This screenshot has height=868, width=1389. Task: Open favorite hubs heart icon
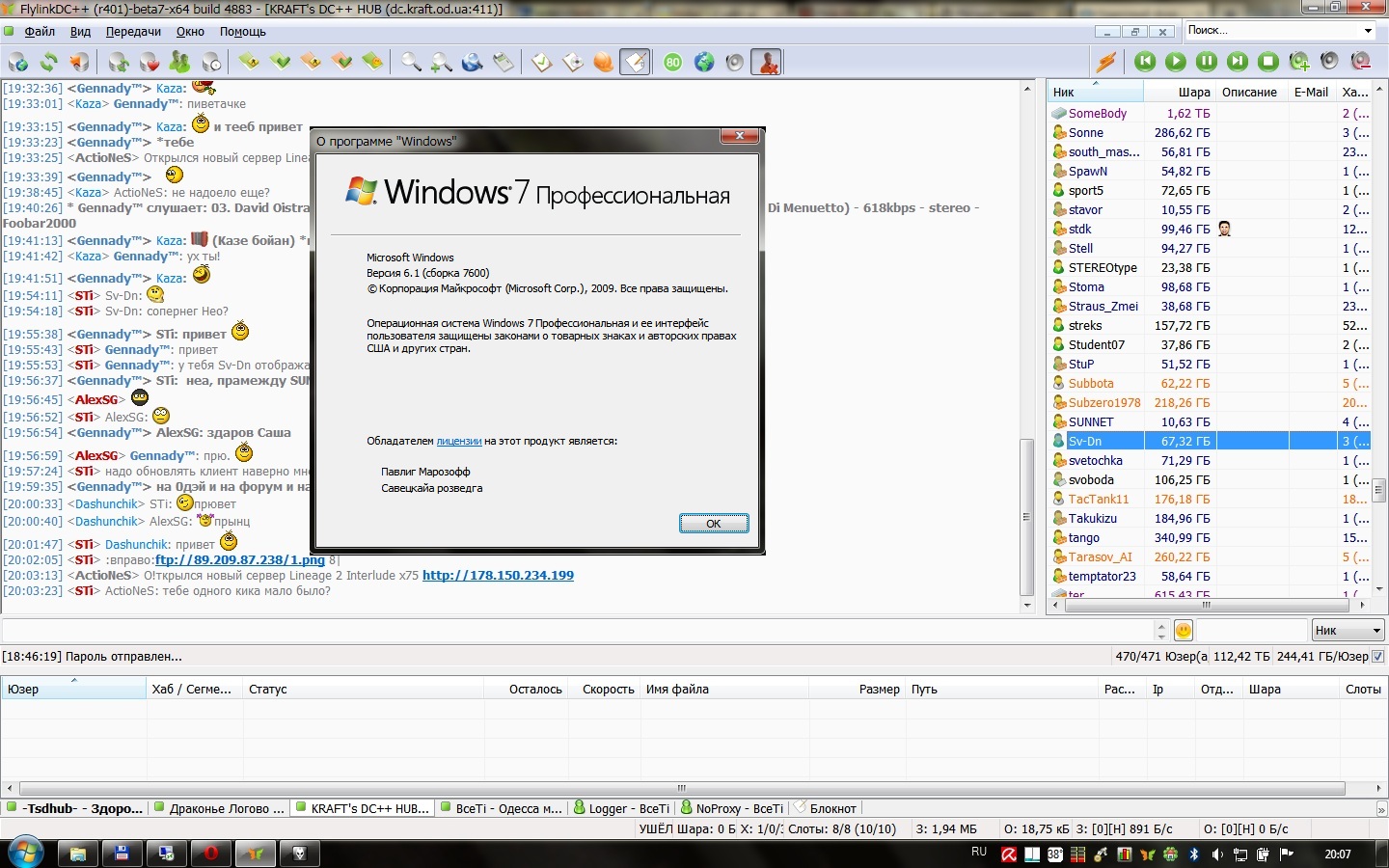click(150, 62)
